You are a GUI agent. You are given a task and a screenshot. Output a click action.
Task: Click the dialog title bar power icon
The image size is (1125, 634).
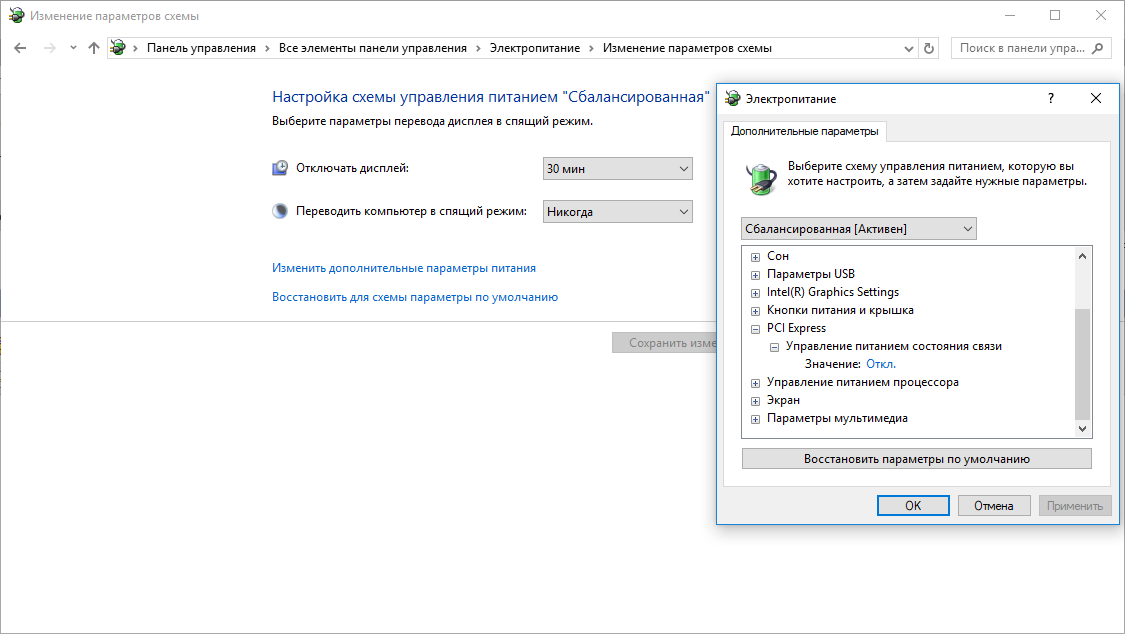coord(733,98)
